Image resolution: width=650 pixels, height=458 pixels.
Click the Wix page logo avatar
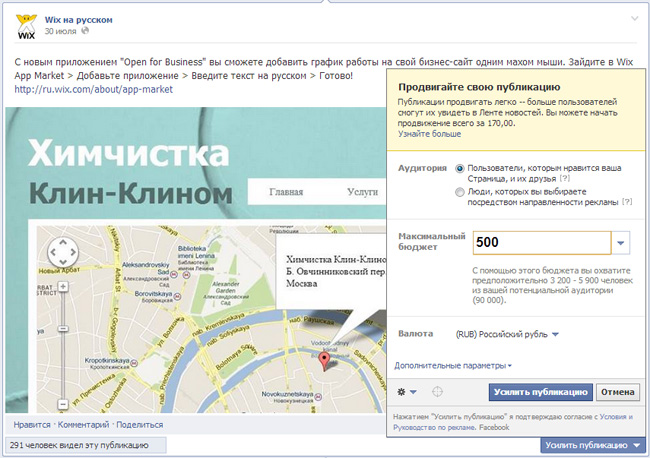[x=26, y=27]
